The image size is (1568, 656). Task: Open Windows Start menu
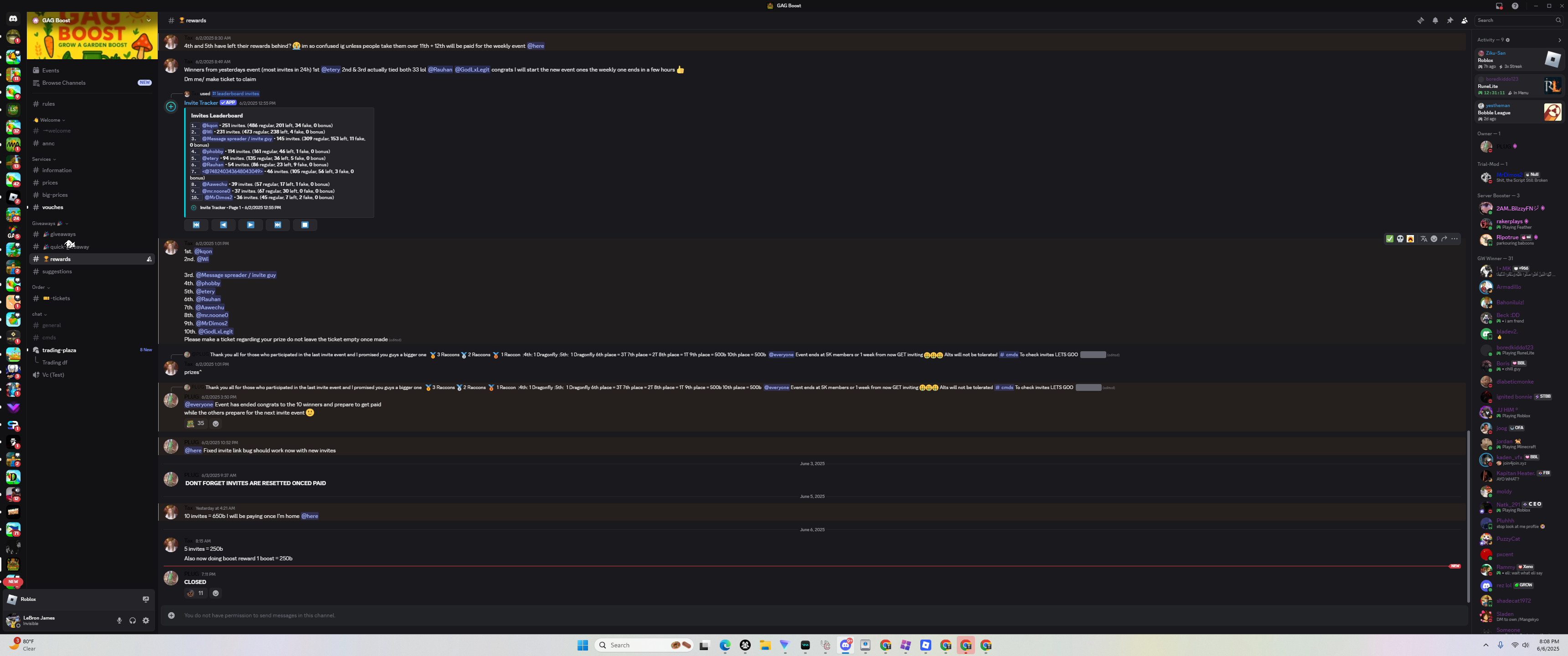point(583,645)
